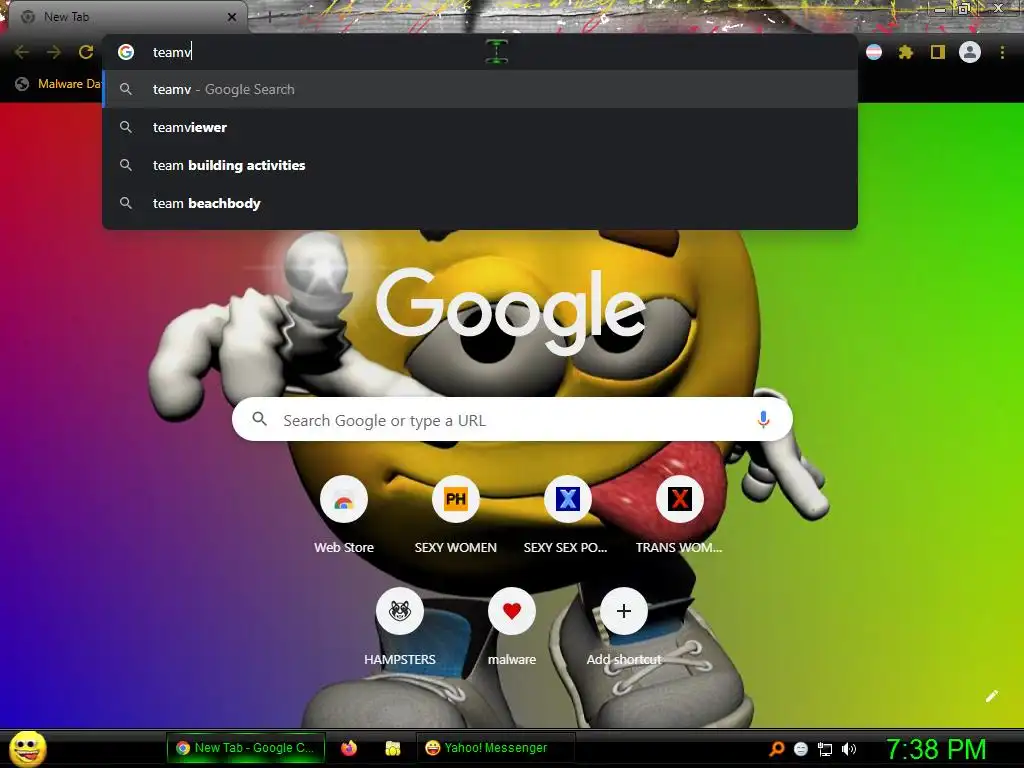Image resolution: width=1024 pixels, height=768 pixels.
Task: Open Yahoo! Messenger from taskbar
Action: click(496, 748)
